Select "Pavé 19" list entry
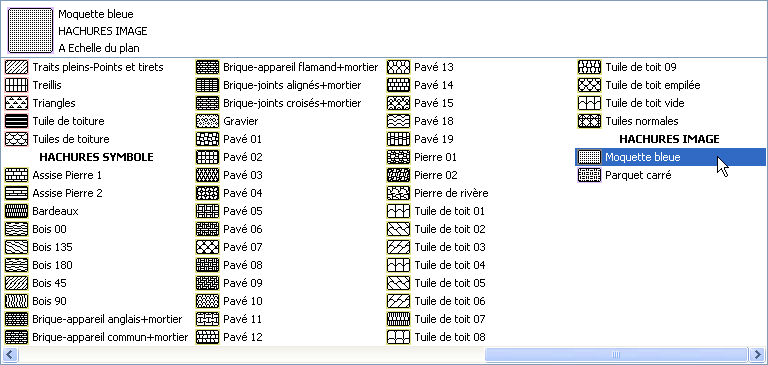Viewport: 768px width, 365px height. click(420, 139)
